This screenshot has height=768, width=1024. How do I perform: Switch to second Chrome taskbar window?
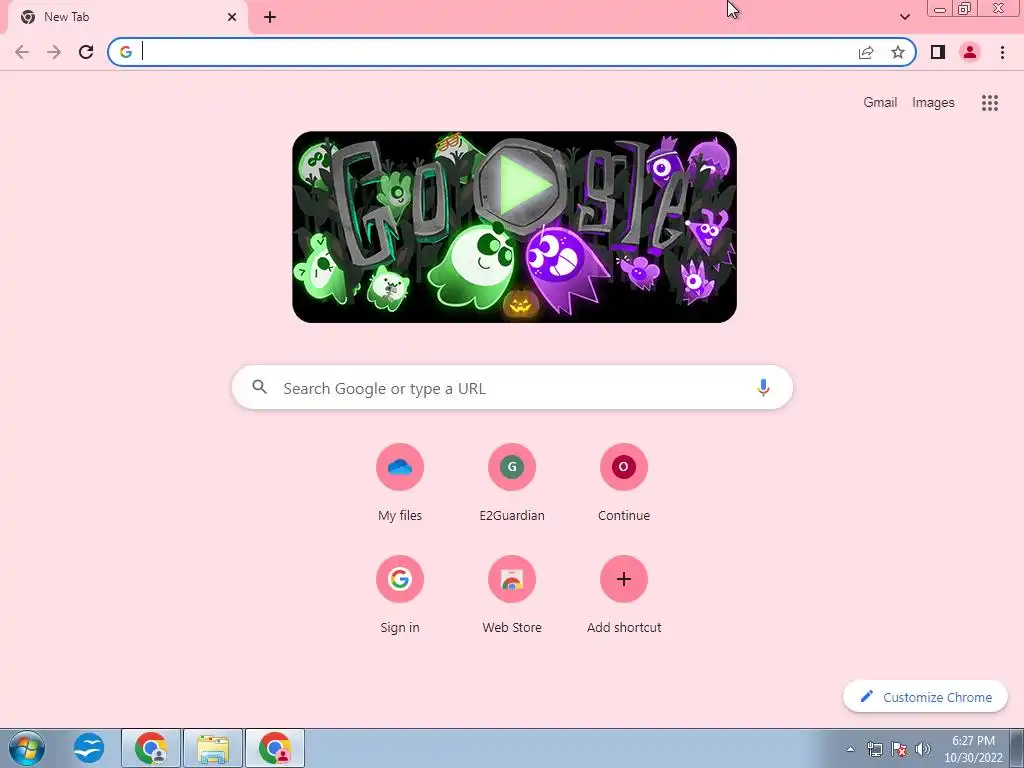[x=275, y=748]
